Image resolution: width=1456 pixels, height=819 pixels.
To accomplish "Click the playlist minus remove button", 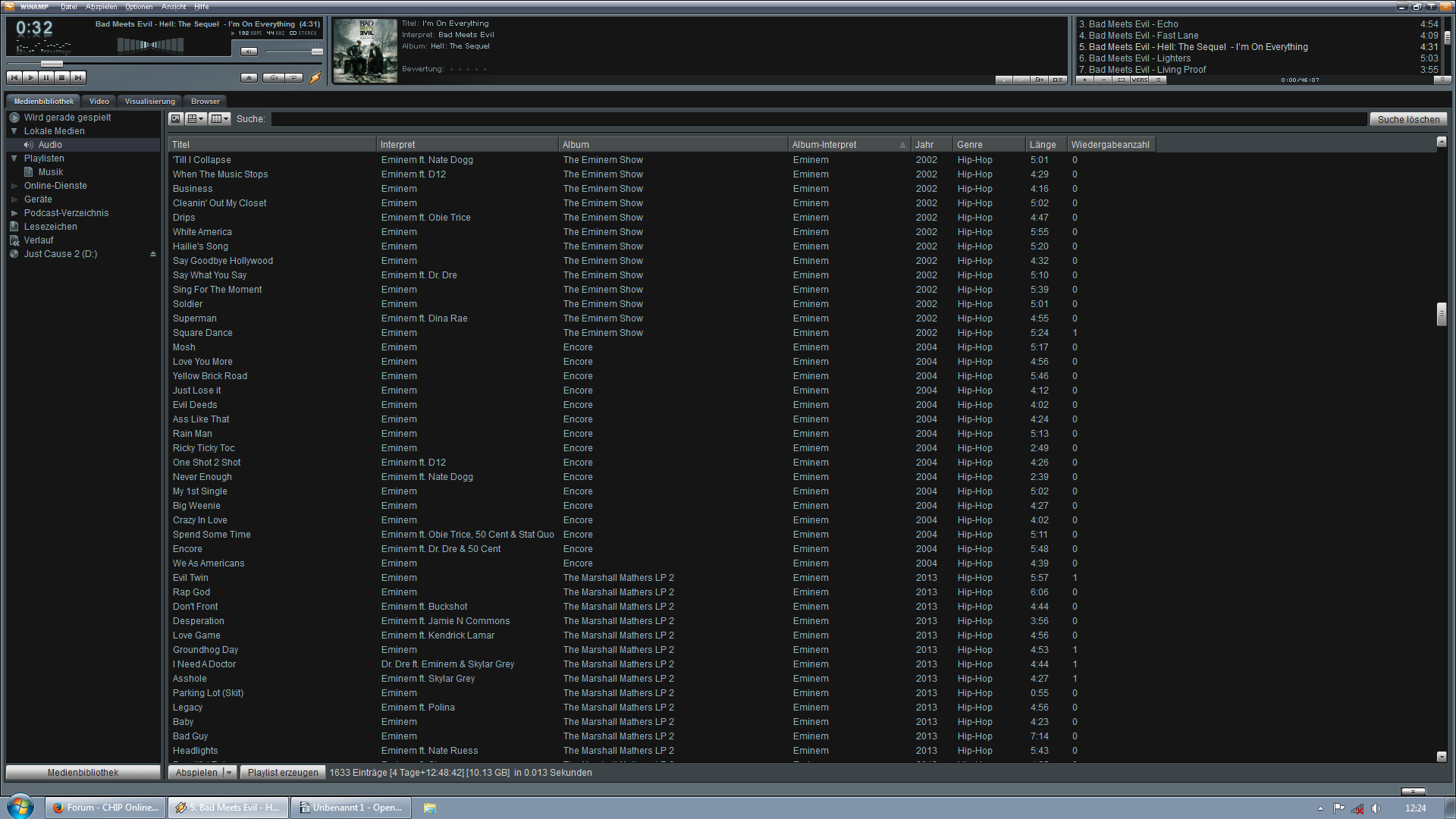I will coord(1103,80).
